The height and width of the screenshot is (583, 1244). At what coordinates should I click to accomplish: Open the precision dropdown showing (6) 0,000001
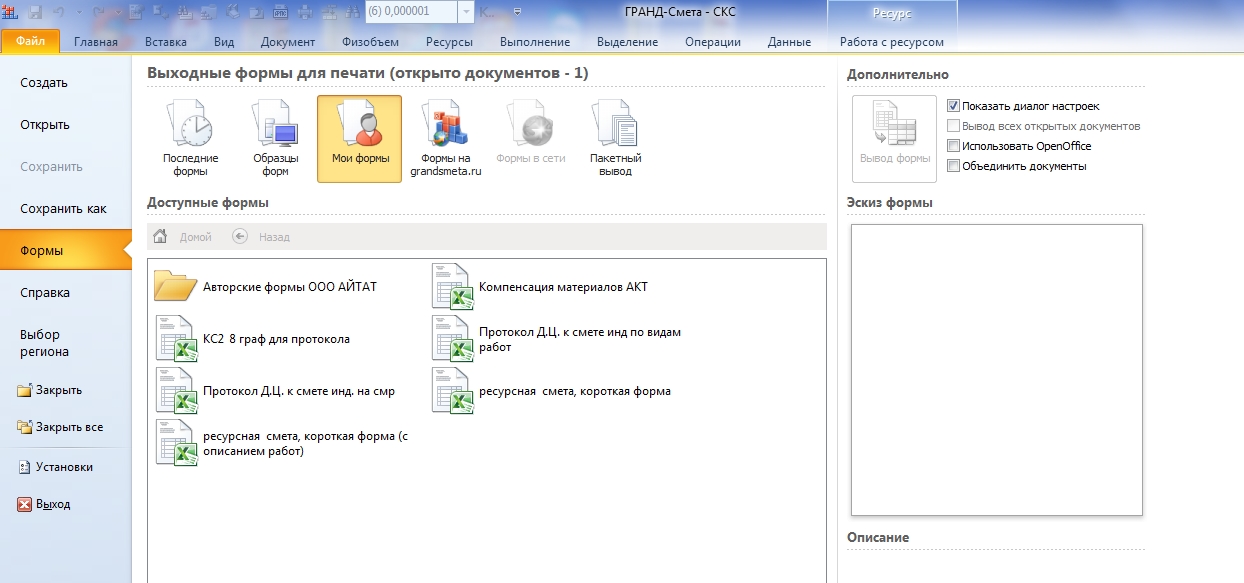pyautogui.click(x=466, y=12)
